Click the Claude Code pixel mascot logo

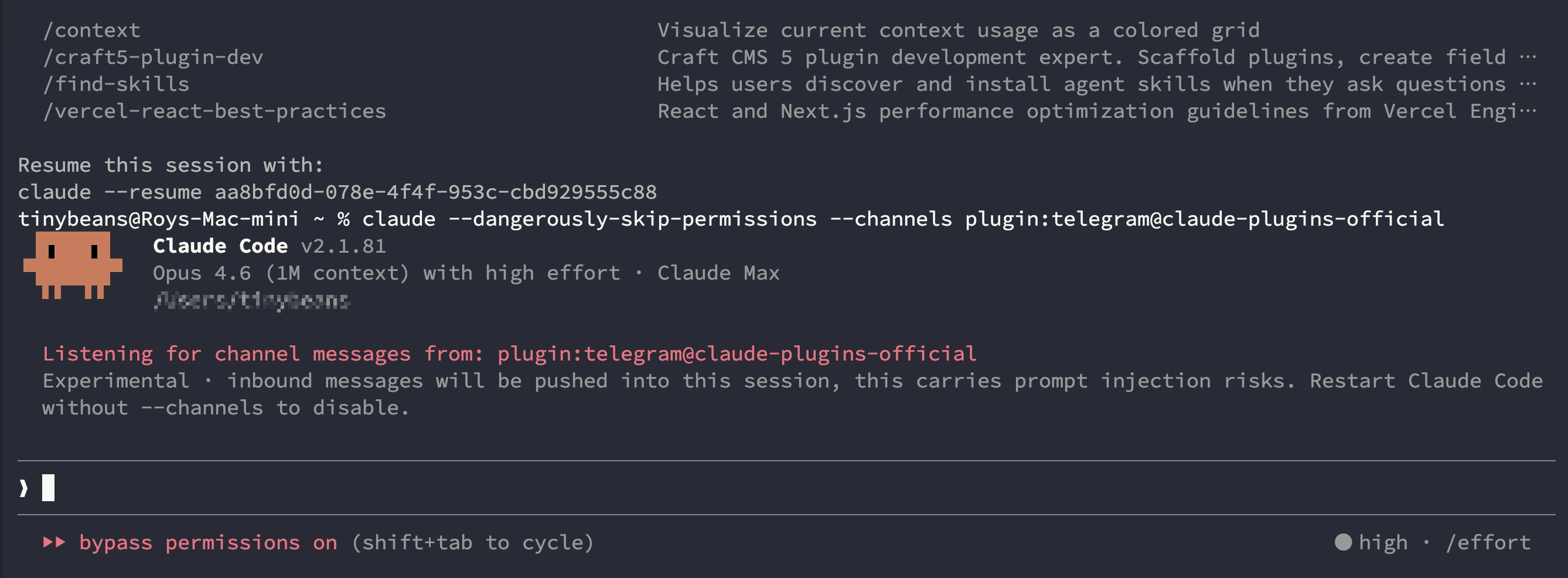pyautogui.click(x=73, y=266)
